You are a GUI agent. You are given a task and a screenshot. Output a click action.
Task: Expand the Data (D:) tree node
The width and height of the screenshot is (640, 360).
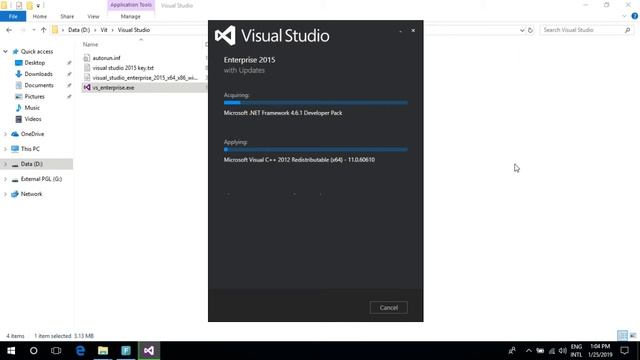click(5, 164)
